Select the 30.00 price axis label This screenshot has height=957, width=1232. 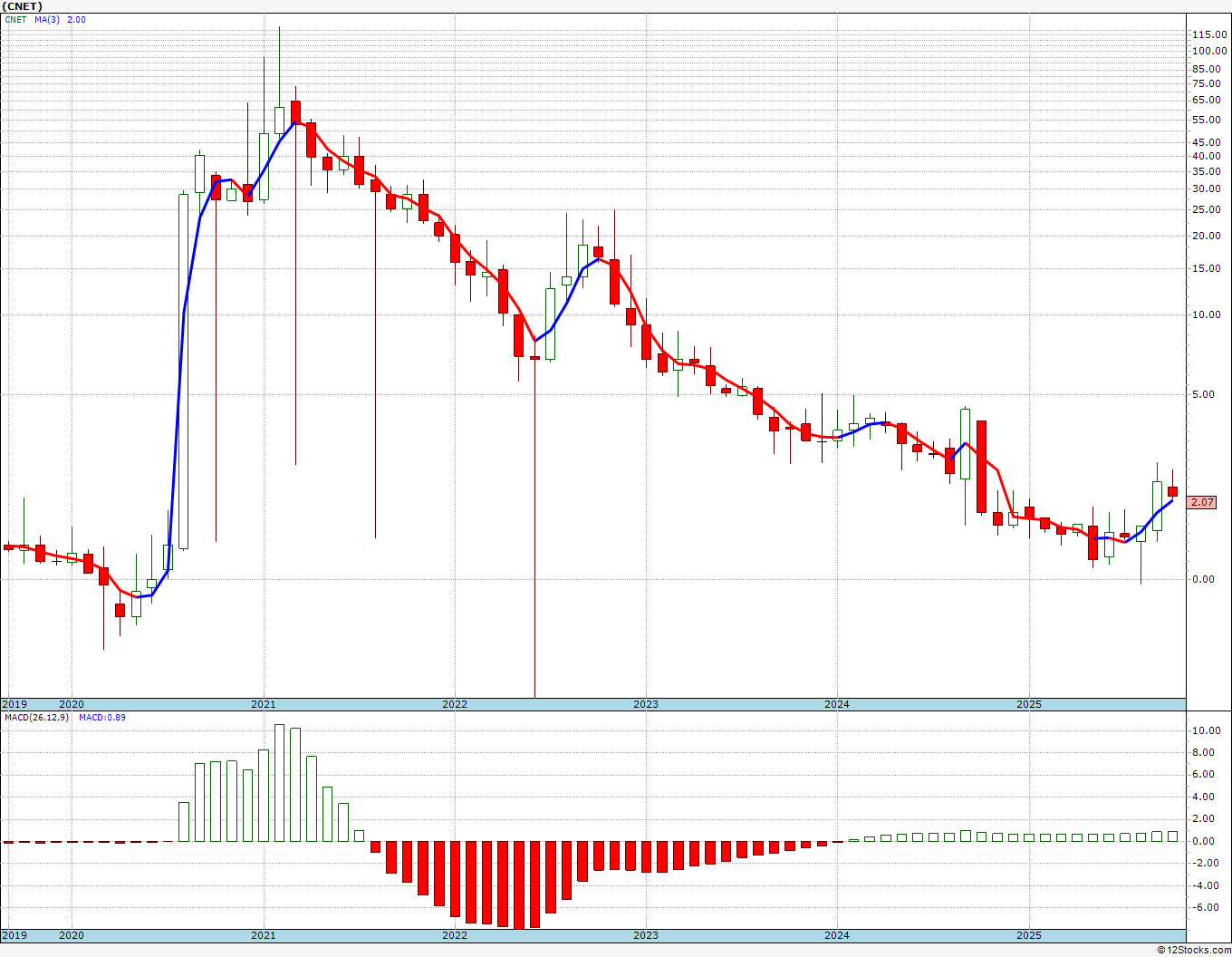pyautogui.click(x=1206, y=188)
